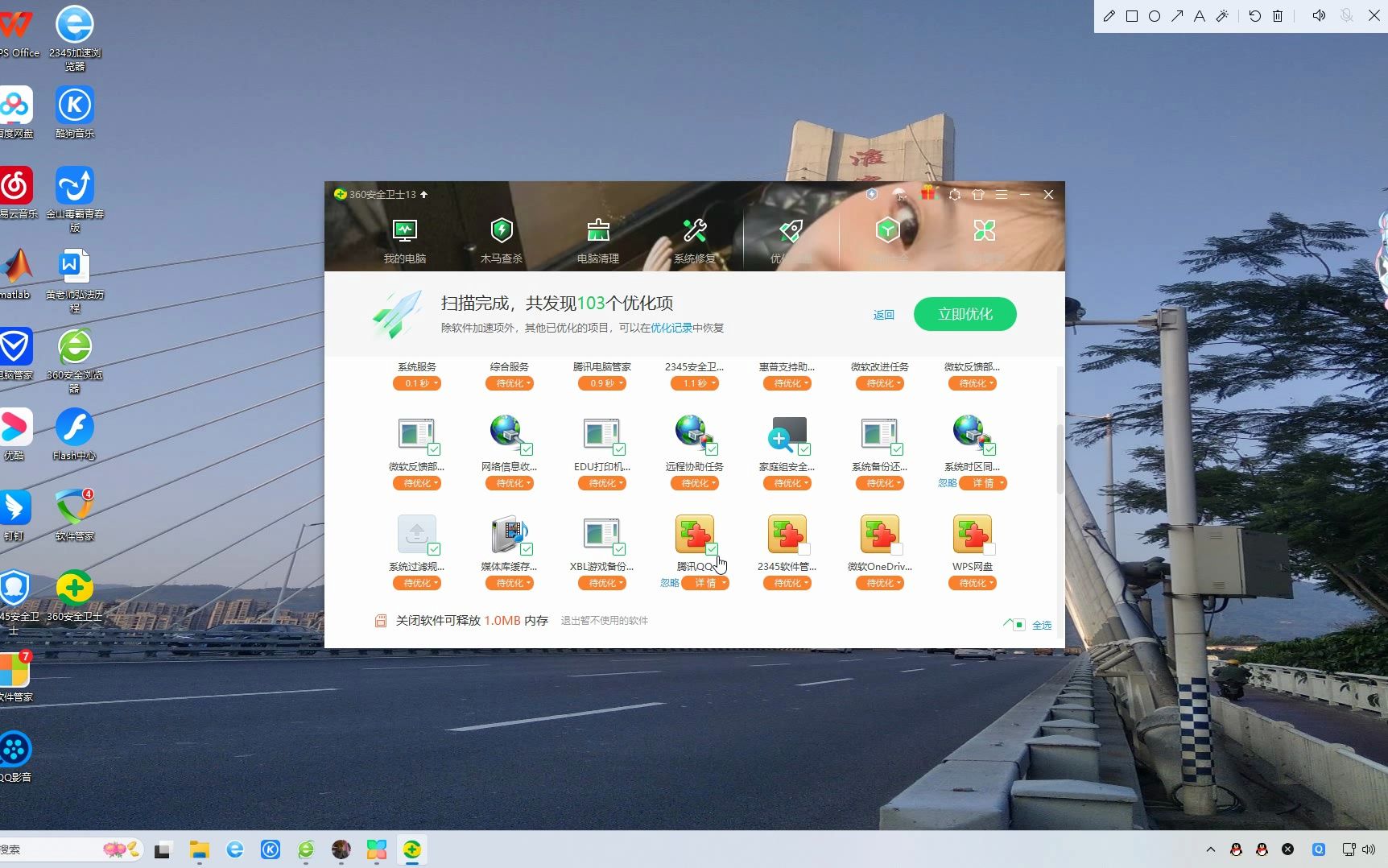Check the 微软OneDrive optimization item
The height and width of the screenshot is (868, 1388).
point(897,549)
